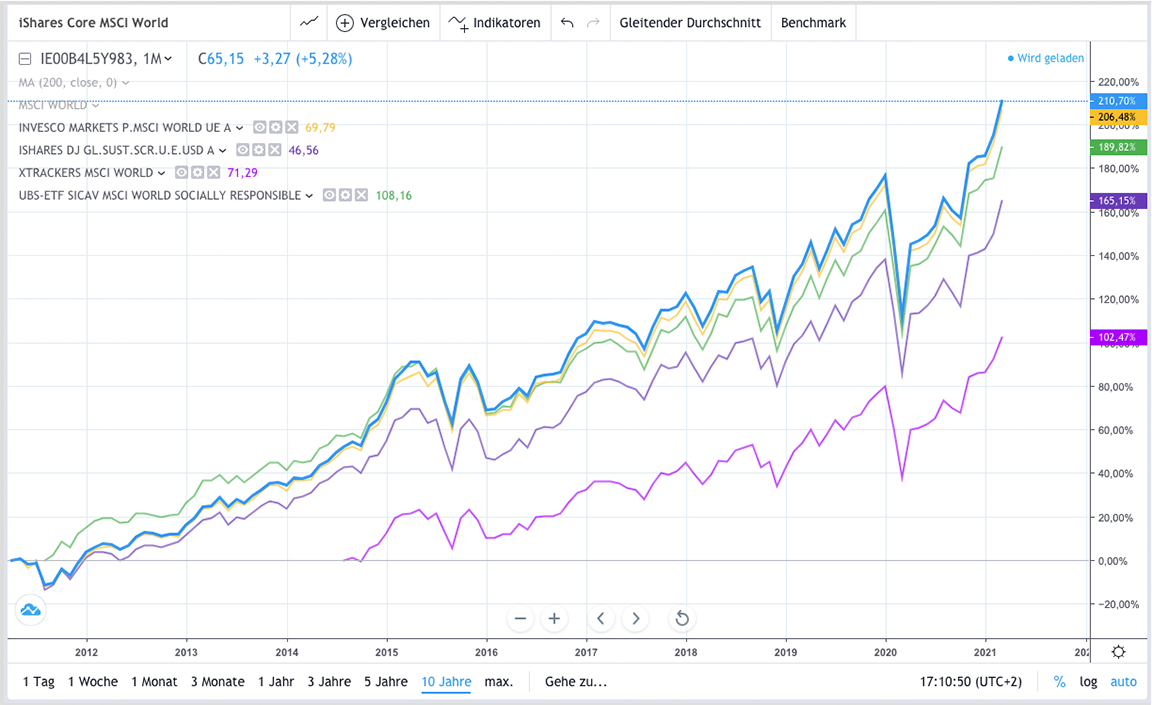The width and height of the screenshot is (1152, 705).
Task: Open settings gear for XTRACKERS MSCI WORLD
Action: point(197,172)
